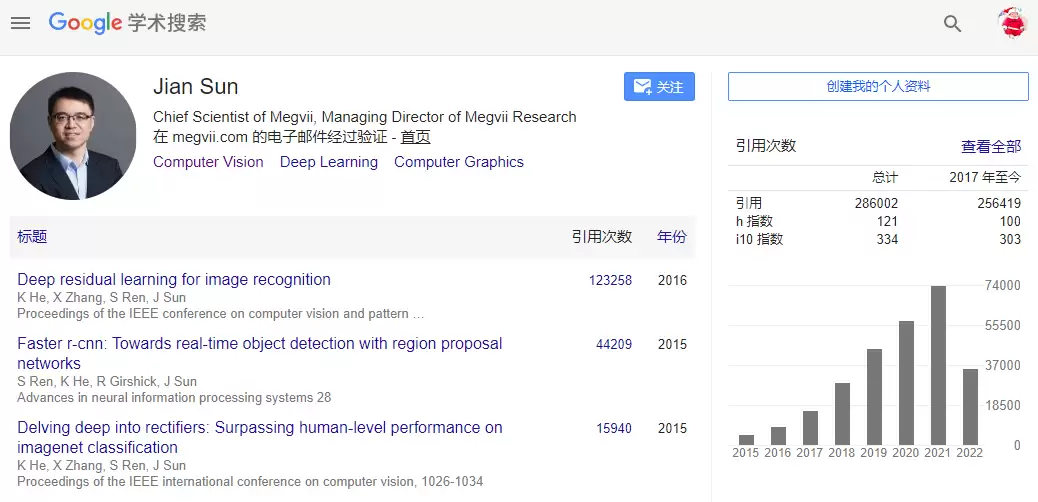Open the Faster r-cnn paper title
This screenshot has height=502, width=1038.
(x=260, y=354)
